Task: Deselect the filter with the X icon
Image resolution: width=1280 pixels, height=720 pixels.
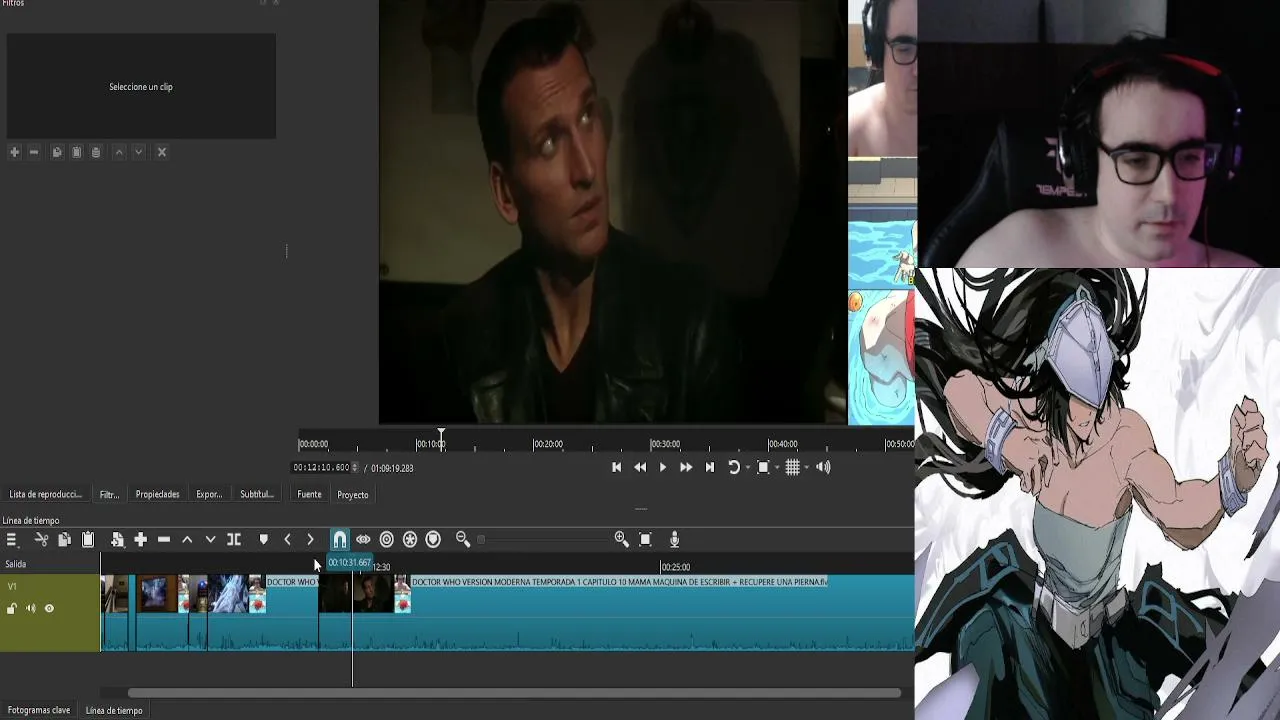Action: point(162,152)
